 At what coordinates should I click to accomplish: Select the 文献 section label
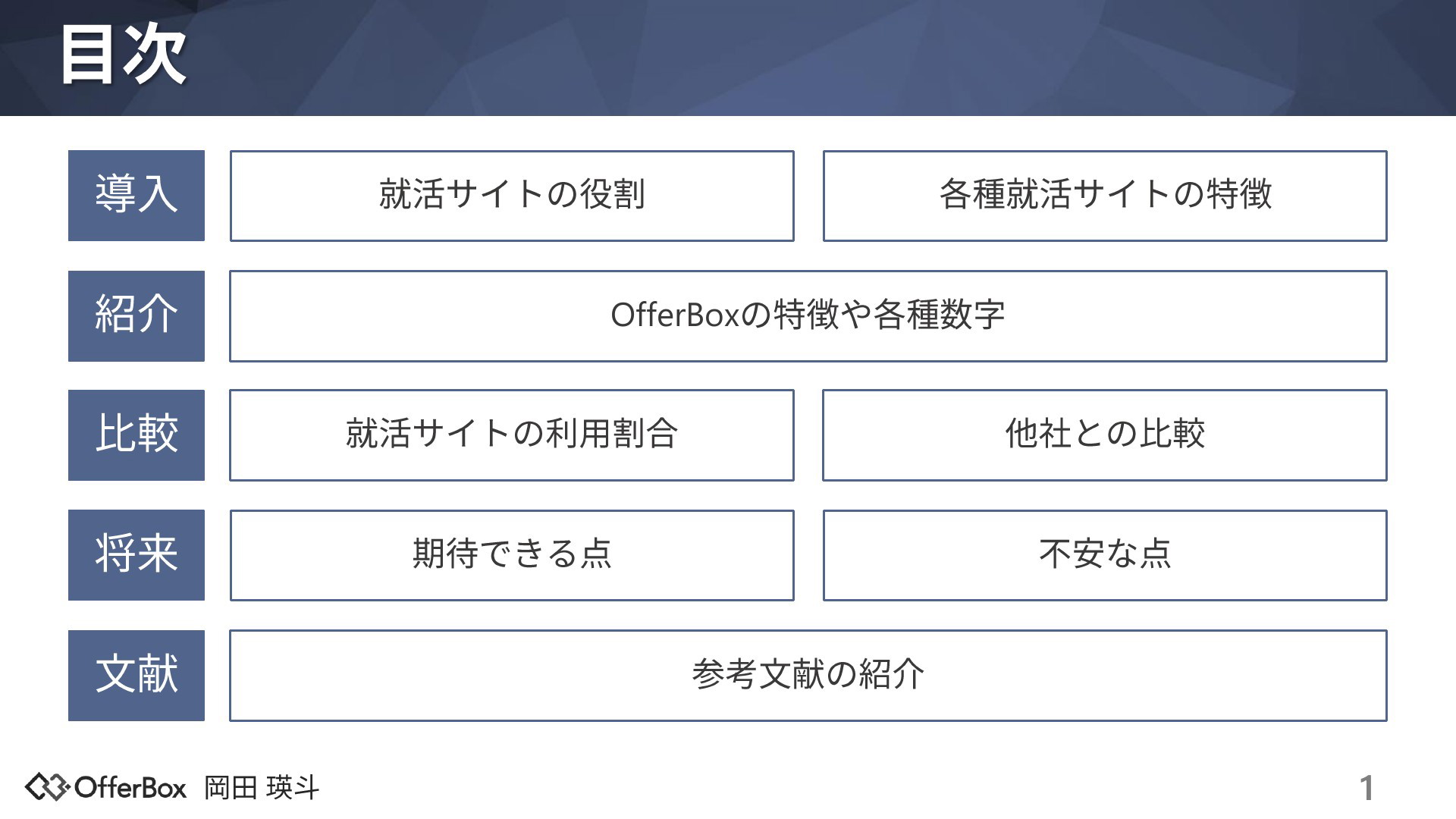pos(136,676)
